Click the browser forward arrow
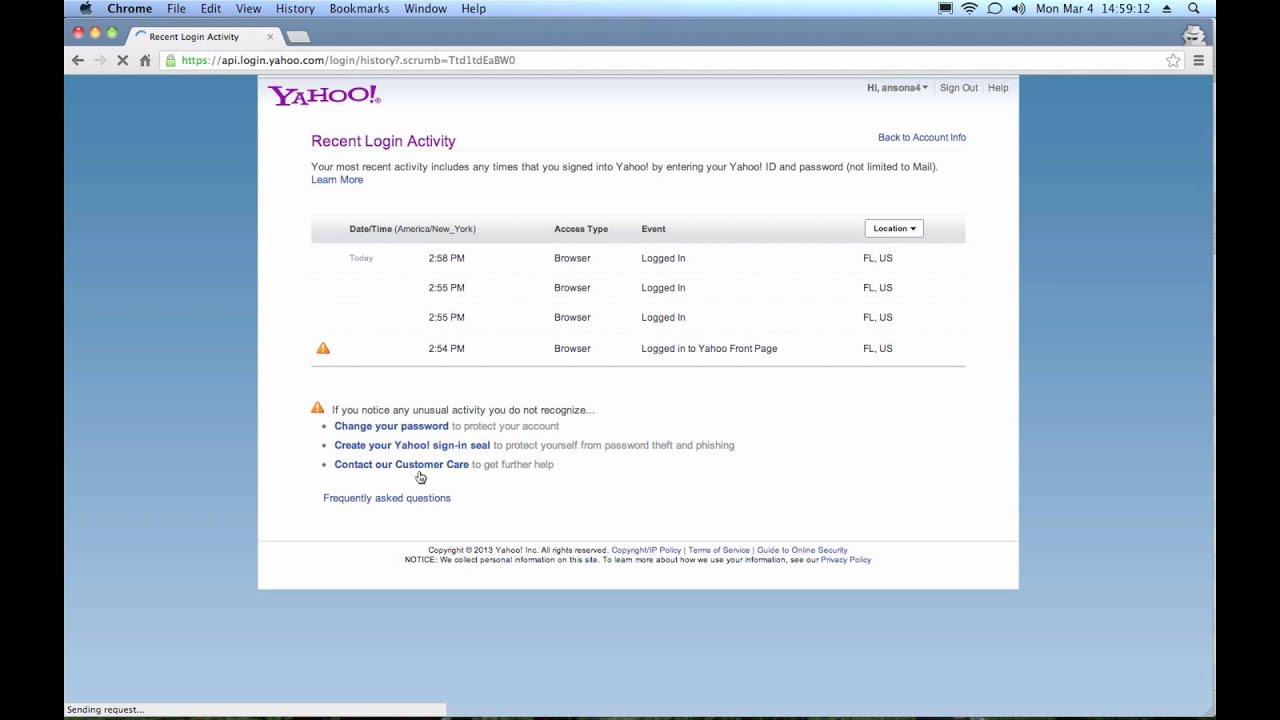Screen dimensions: 1280x720 point(100,60)
